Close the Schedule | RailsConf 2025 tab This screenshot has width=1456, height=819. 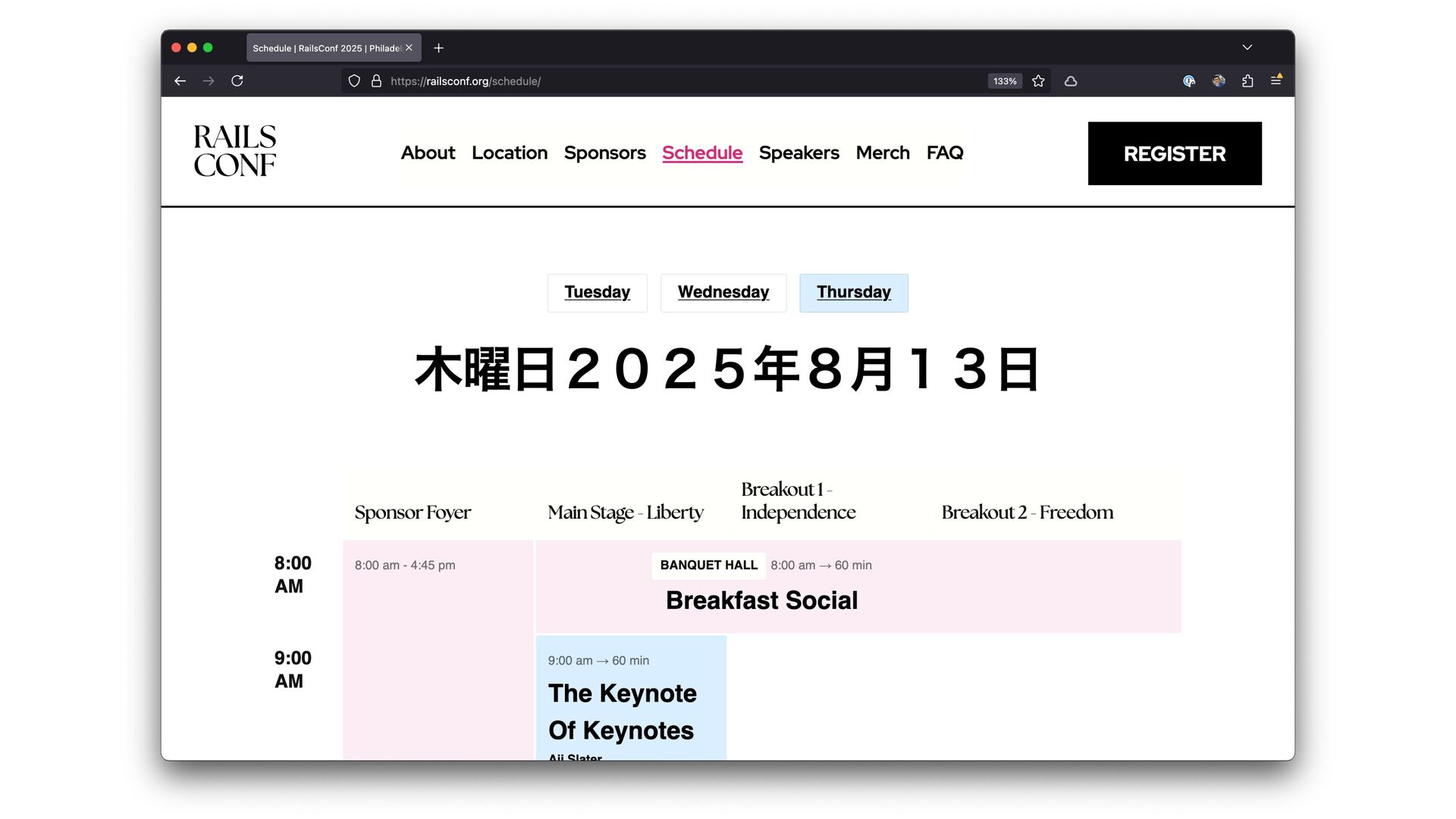click(x=409, y=48)
